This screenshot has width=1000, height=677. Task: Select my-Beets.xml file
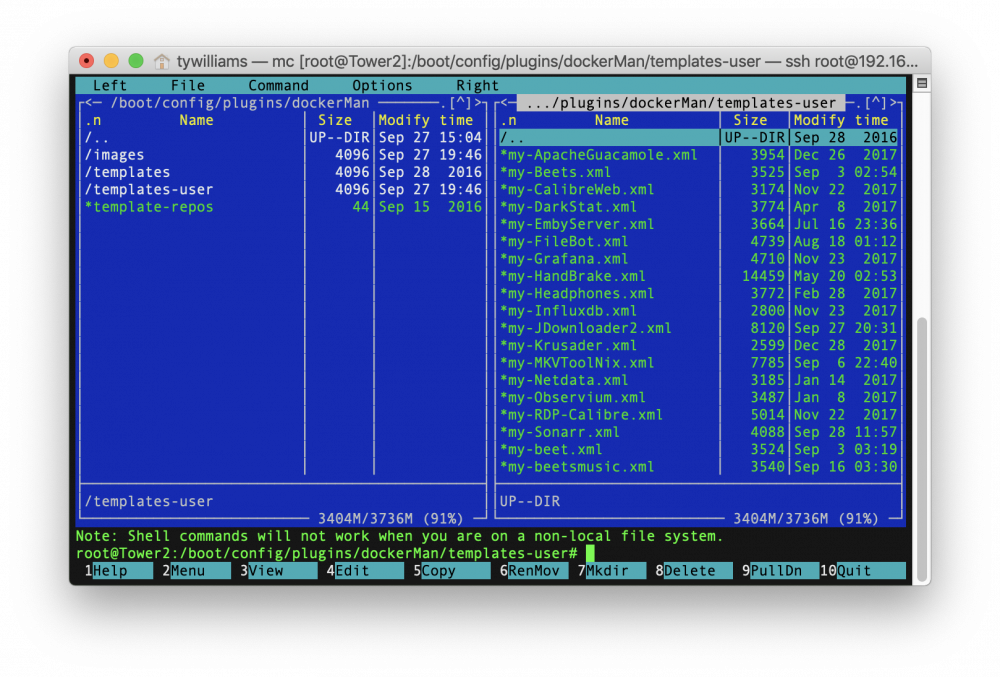[698, 172]
